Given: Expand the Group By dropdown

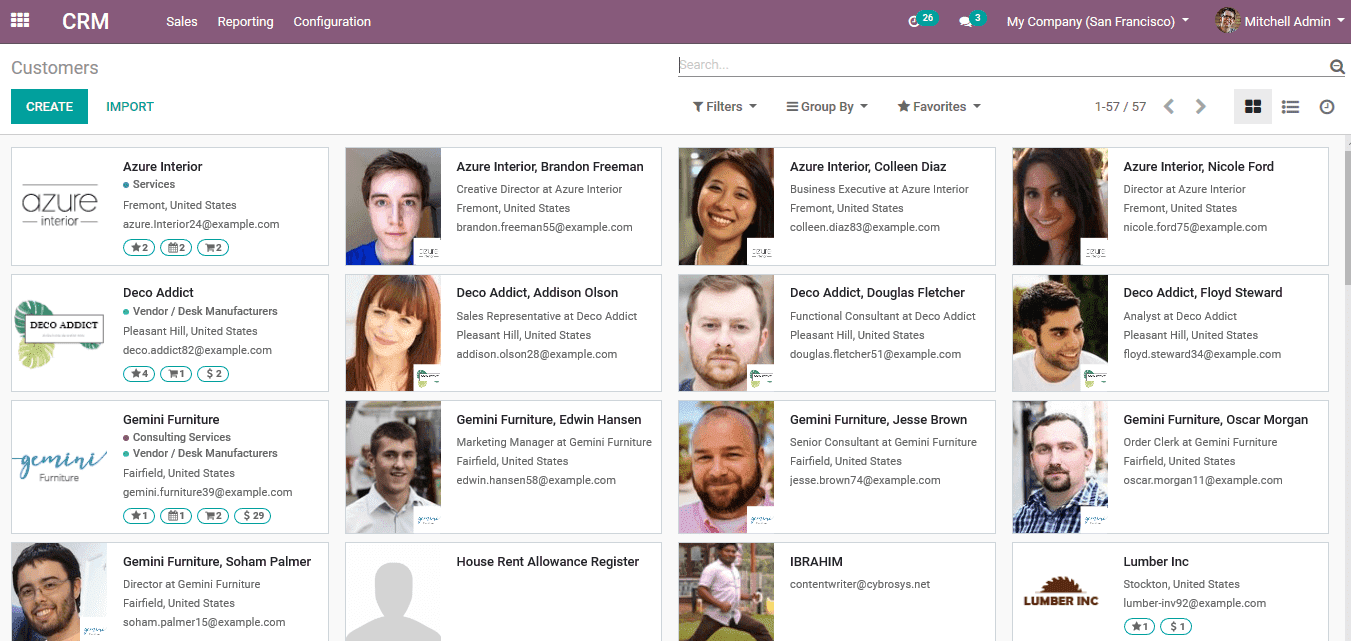Looking at the screenshot, I should pos(827,107).
